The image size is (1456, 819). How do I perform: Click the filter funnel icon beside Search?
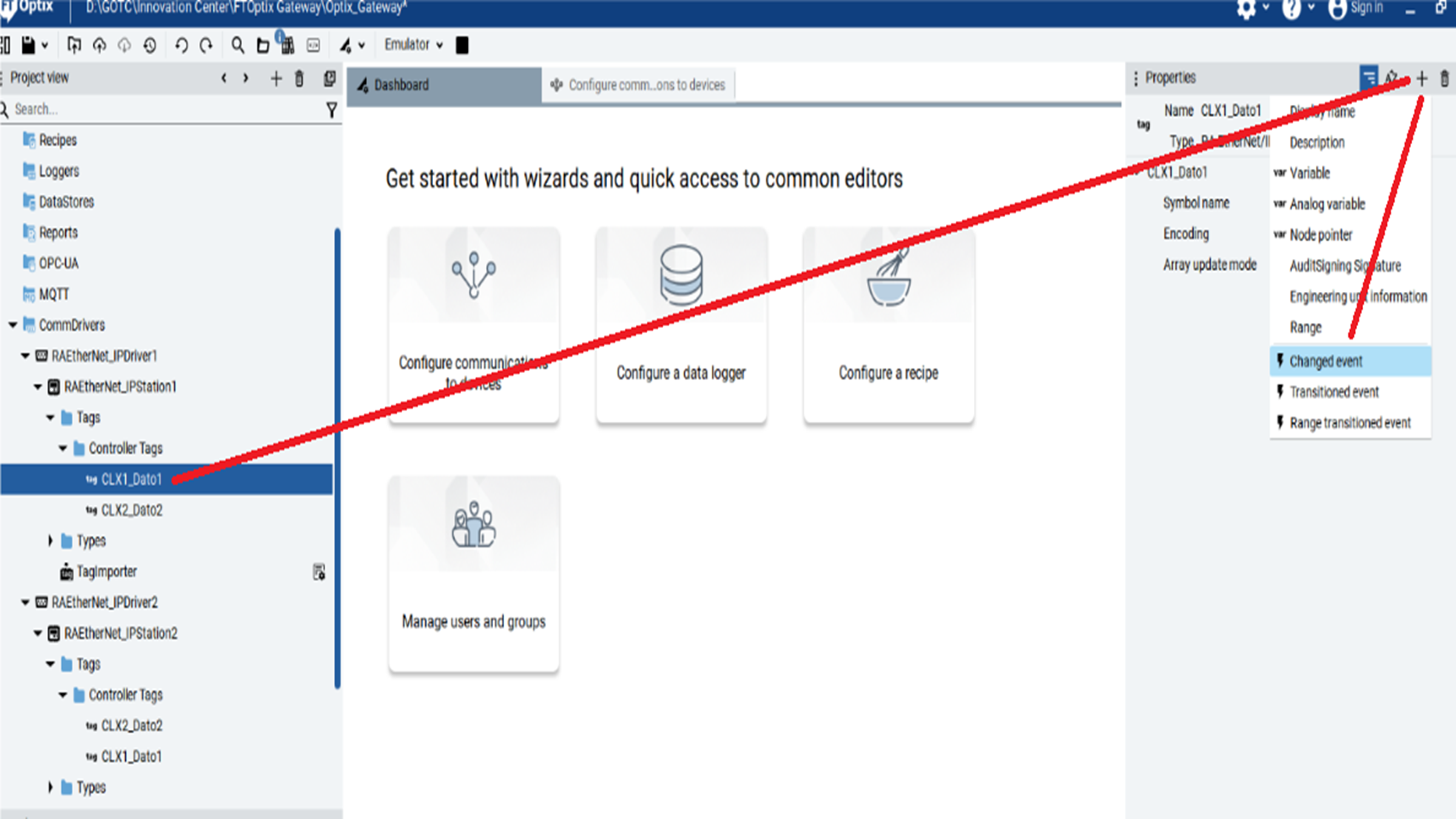(x=331, y=110)
